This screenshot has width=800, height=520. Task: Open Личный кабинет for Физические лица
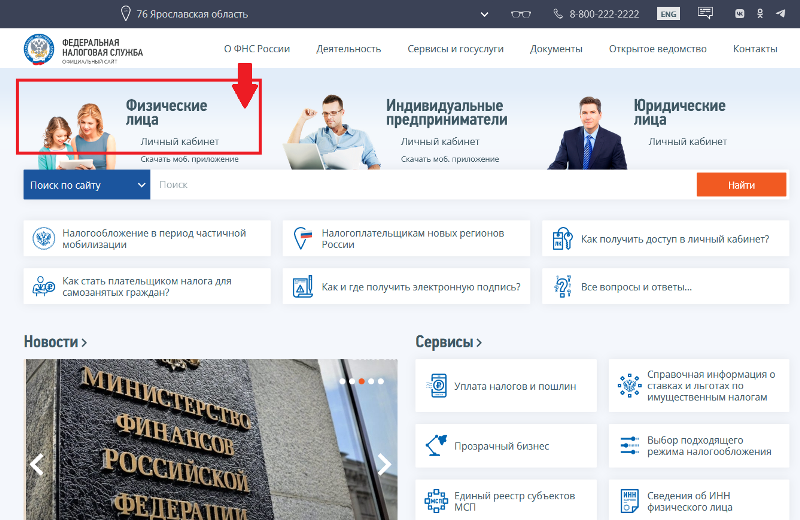(180, 141)
